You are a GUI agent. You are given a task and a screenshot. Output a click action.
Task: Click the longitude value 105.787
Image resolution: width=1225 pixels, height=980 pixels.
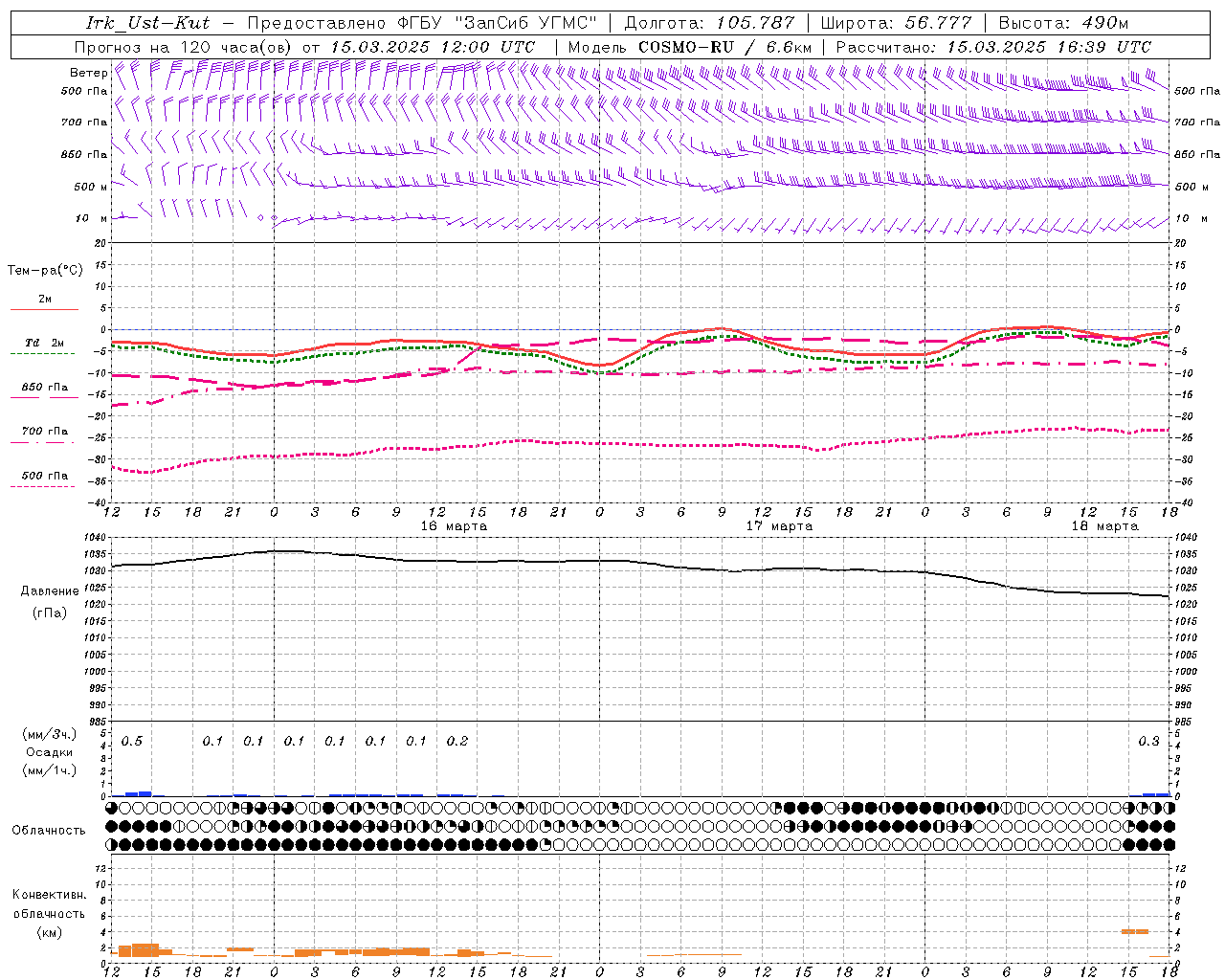(755, 23)
